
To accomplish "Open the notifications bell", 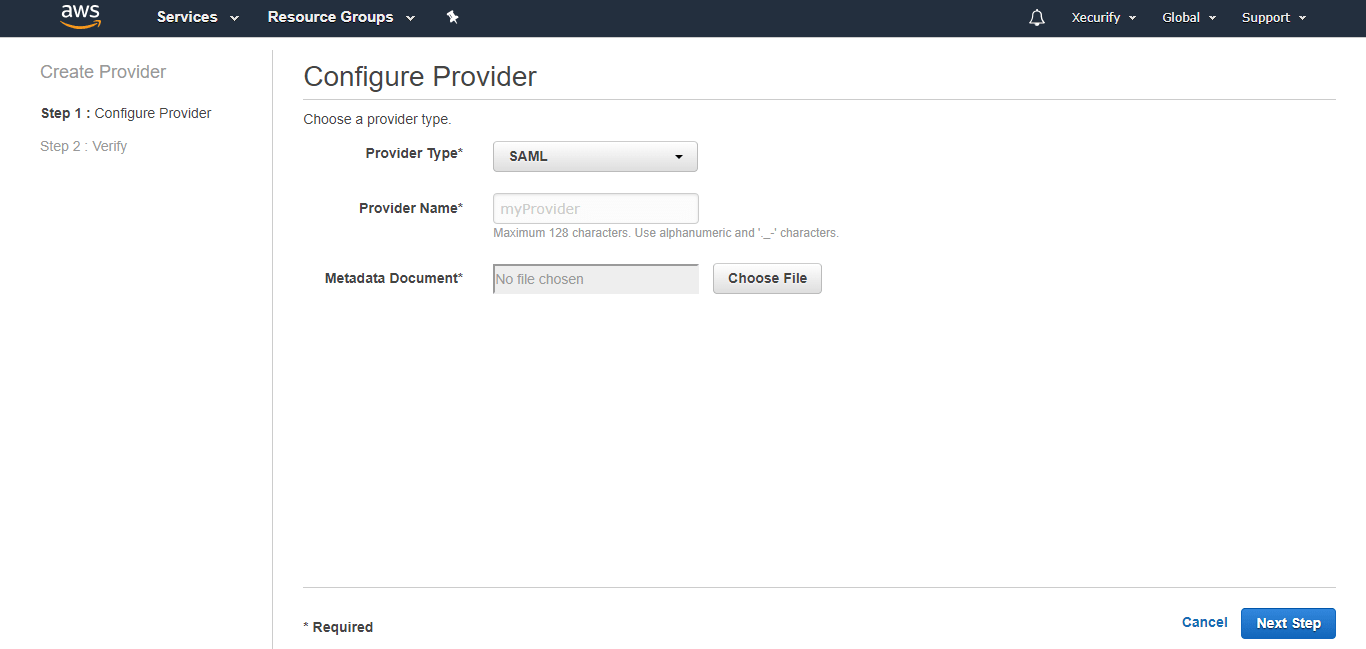I will coord(1036,17).
